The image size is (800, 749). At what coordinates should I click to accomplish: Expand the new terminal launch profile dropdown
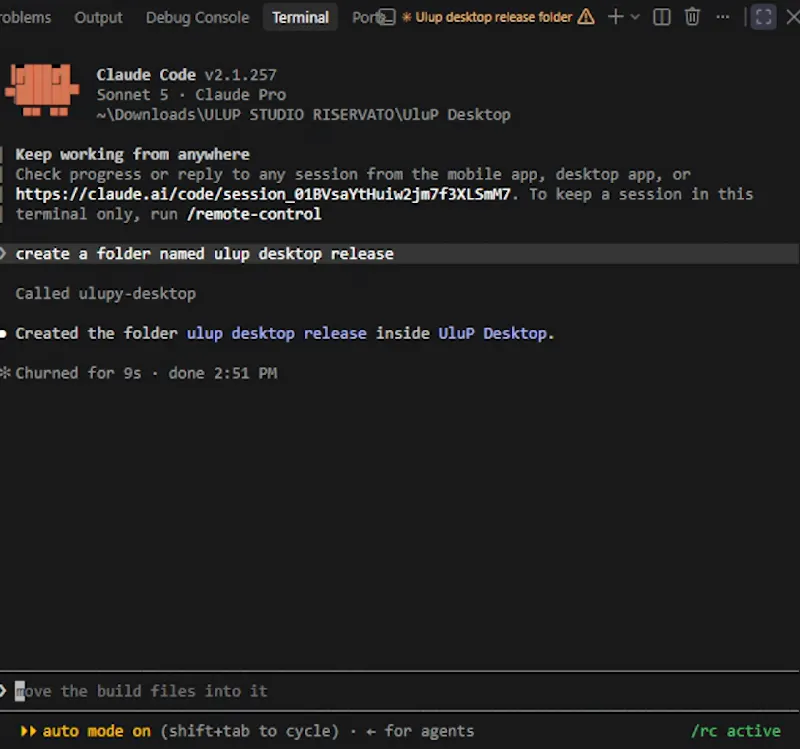[x=635, y=17]
